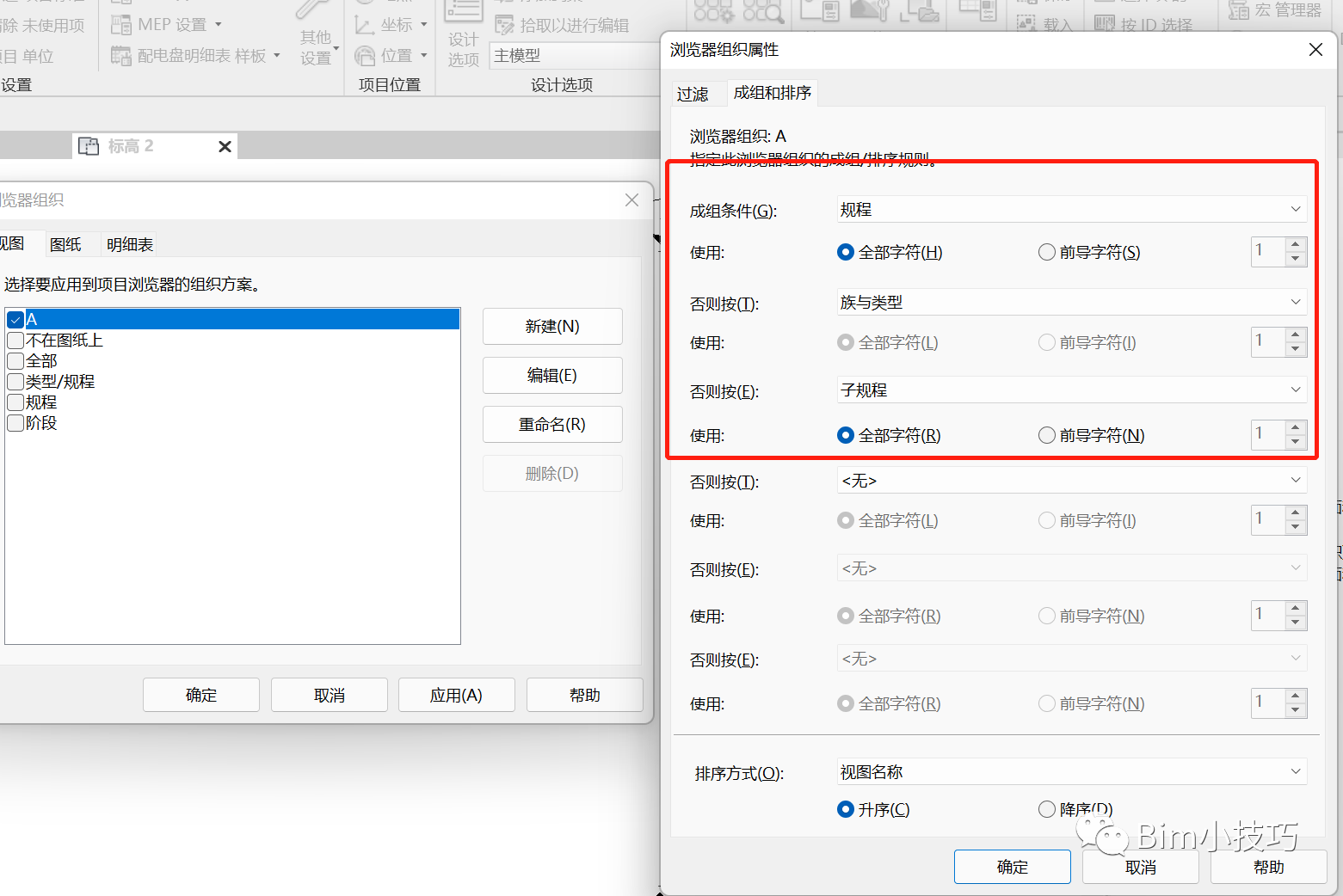1343x896 pixels.
Task: Open the 其他设置 ribbon tool
Action: 316,34
